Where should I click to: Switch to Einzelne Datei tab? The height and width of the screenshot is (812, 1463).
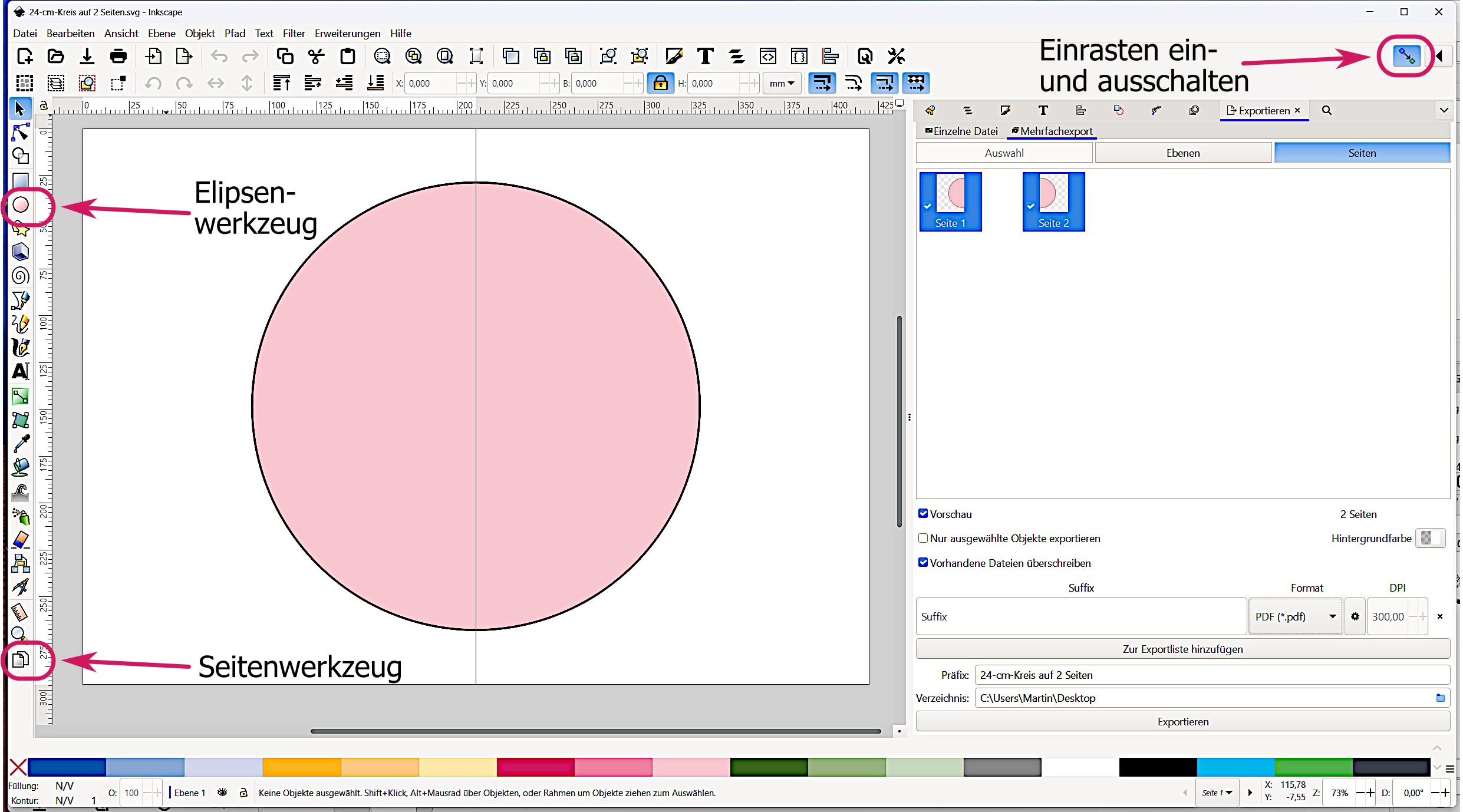tap(961, 131)
